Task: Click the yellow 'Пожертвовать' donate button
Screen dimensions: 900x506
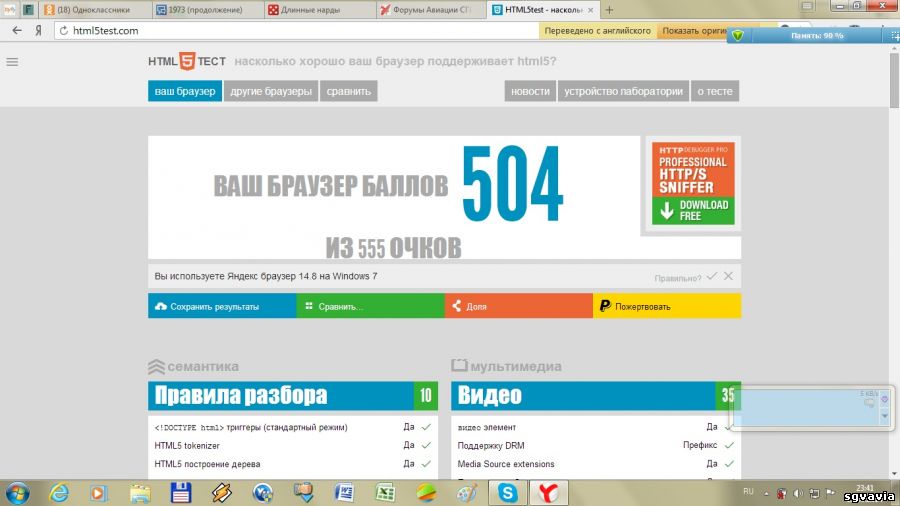Action: tap(667, 306)
